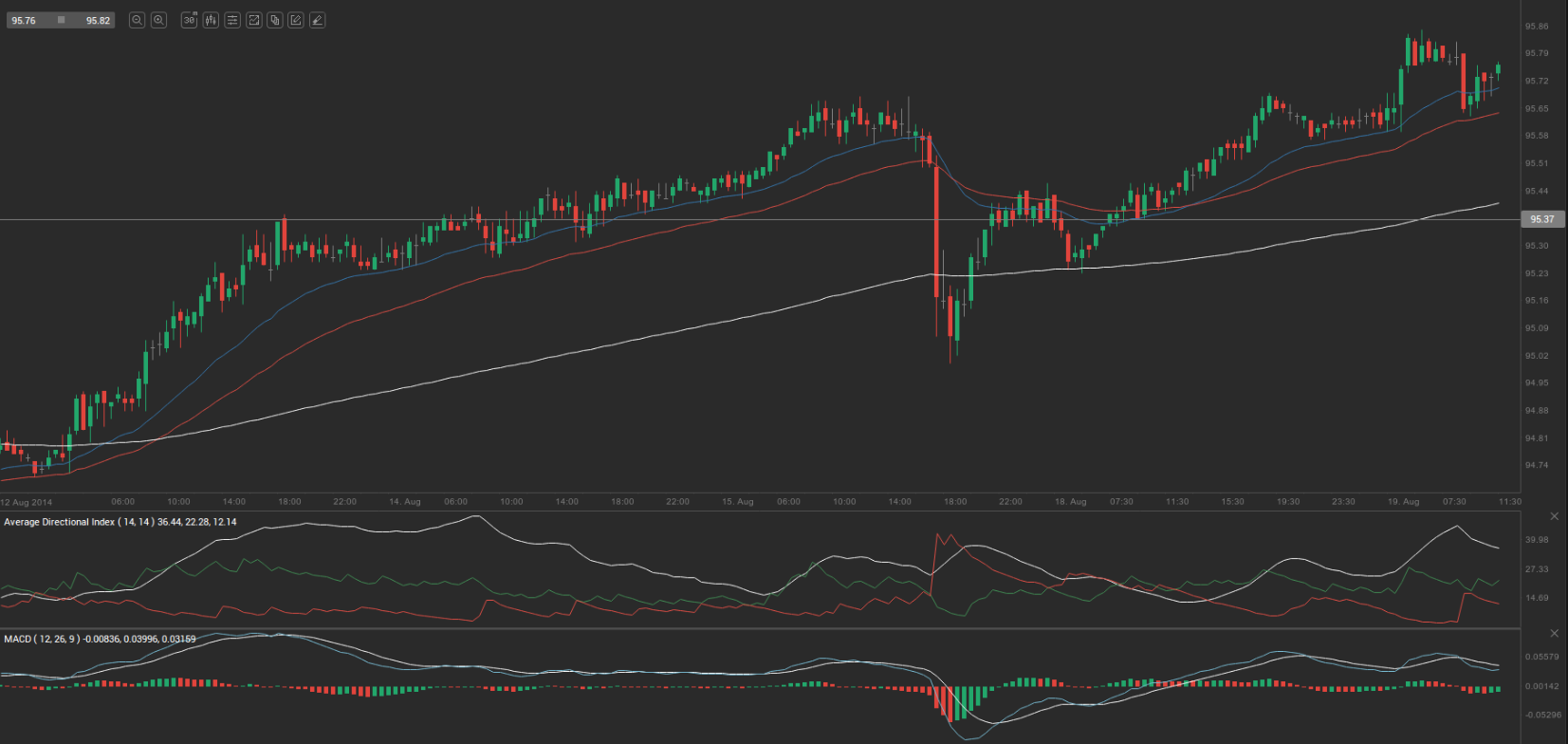Open the indicators line chart icon
The image size is (1568, 744).
click(254, 20)
